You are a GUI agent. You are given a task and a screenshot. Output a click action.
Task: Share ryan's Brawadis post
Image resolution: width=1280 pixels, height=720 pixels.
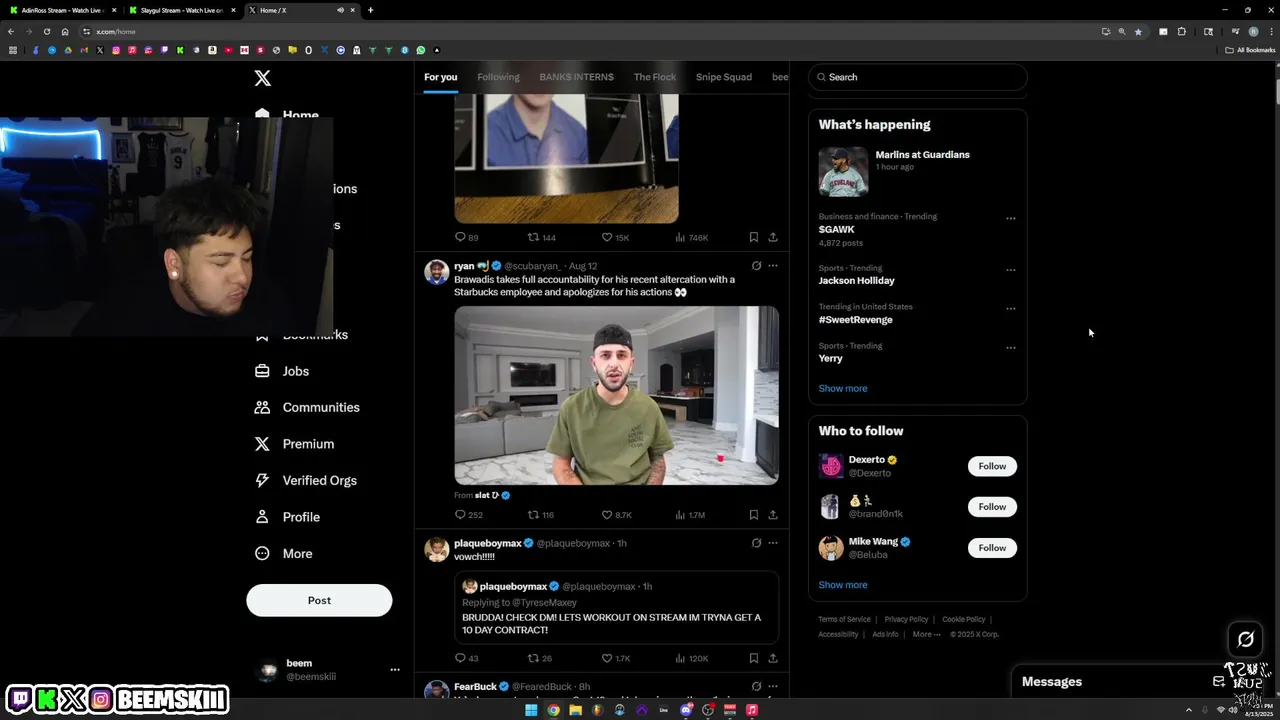(x=773, y=515)
